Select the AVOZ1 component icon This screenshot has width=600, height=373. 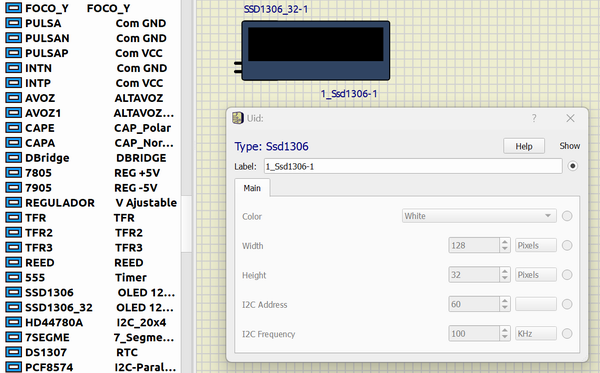13,113
